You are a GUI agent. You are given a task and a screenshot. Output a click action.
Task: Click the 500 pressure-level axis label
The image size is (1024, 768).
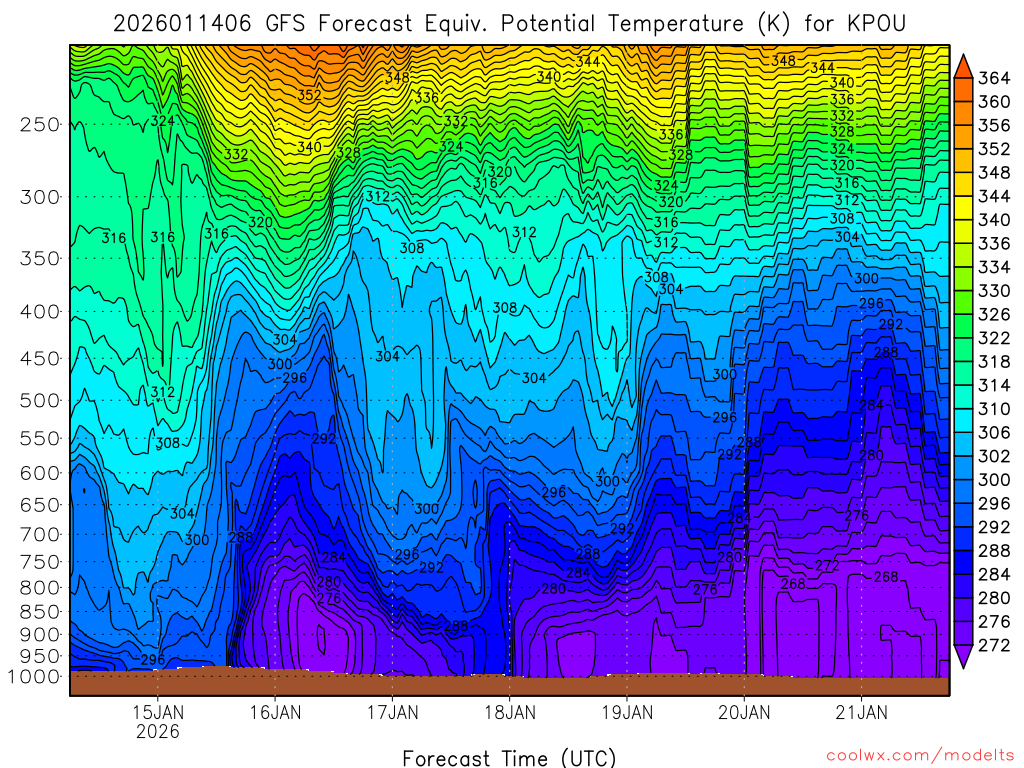[40, 400]
